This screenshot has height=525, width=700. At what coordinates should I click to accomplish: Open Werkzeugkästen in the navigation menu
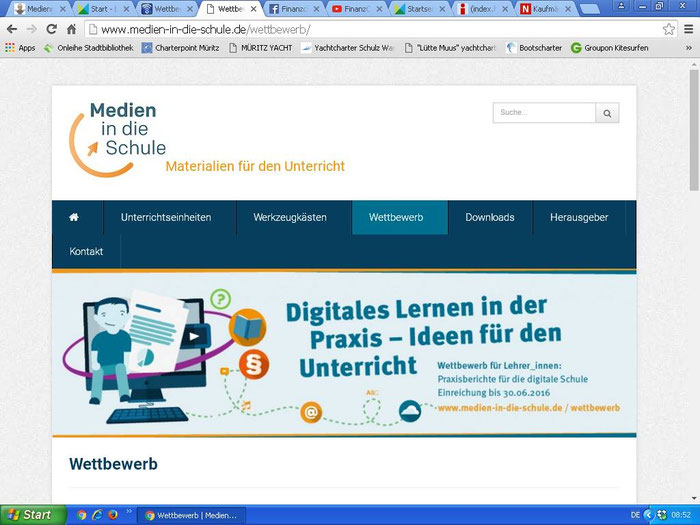pyautogui.click(x=290, y=217)
